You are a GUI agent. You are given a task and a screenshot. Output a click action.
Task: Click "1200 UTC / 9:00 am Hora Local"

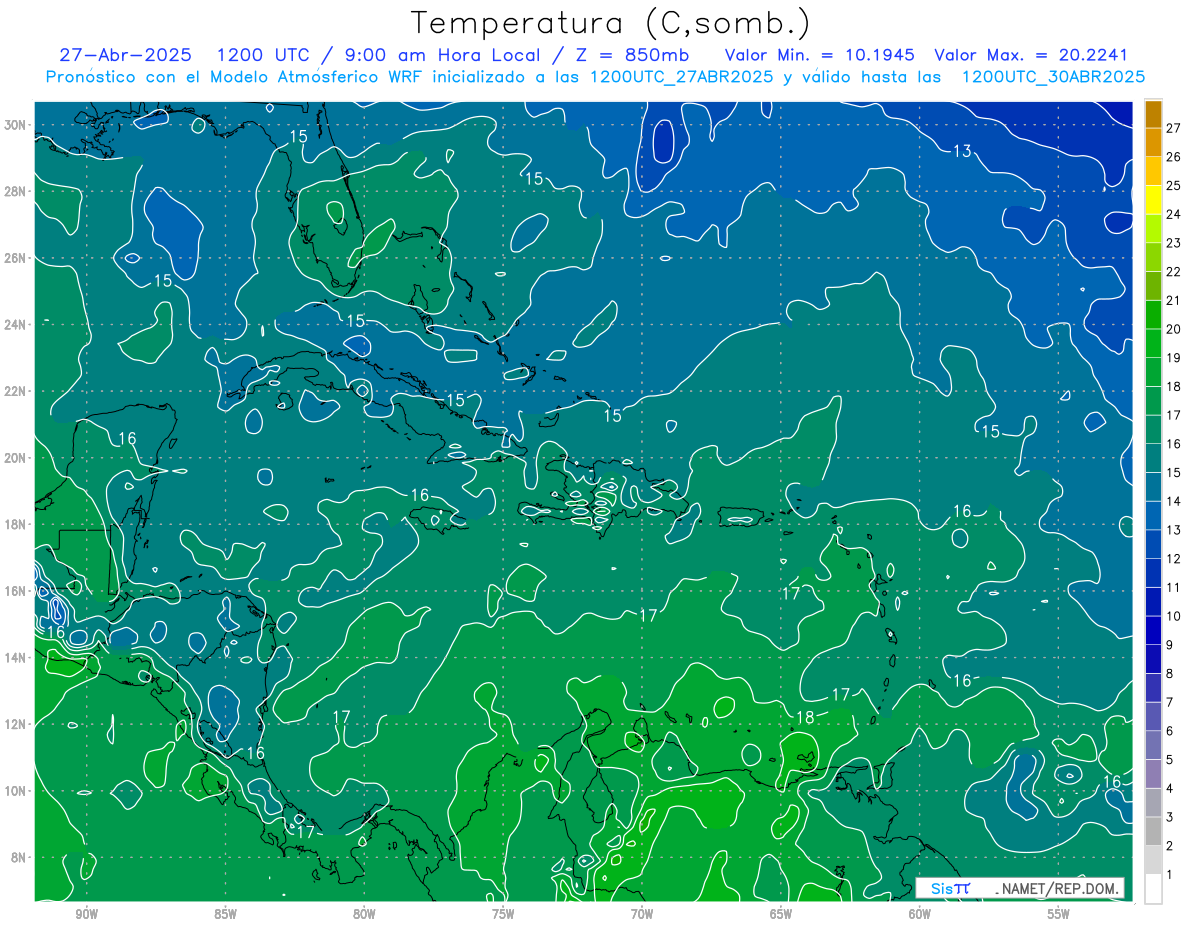click(x=377, y=55)
